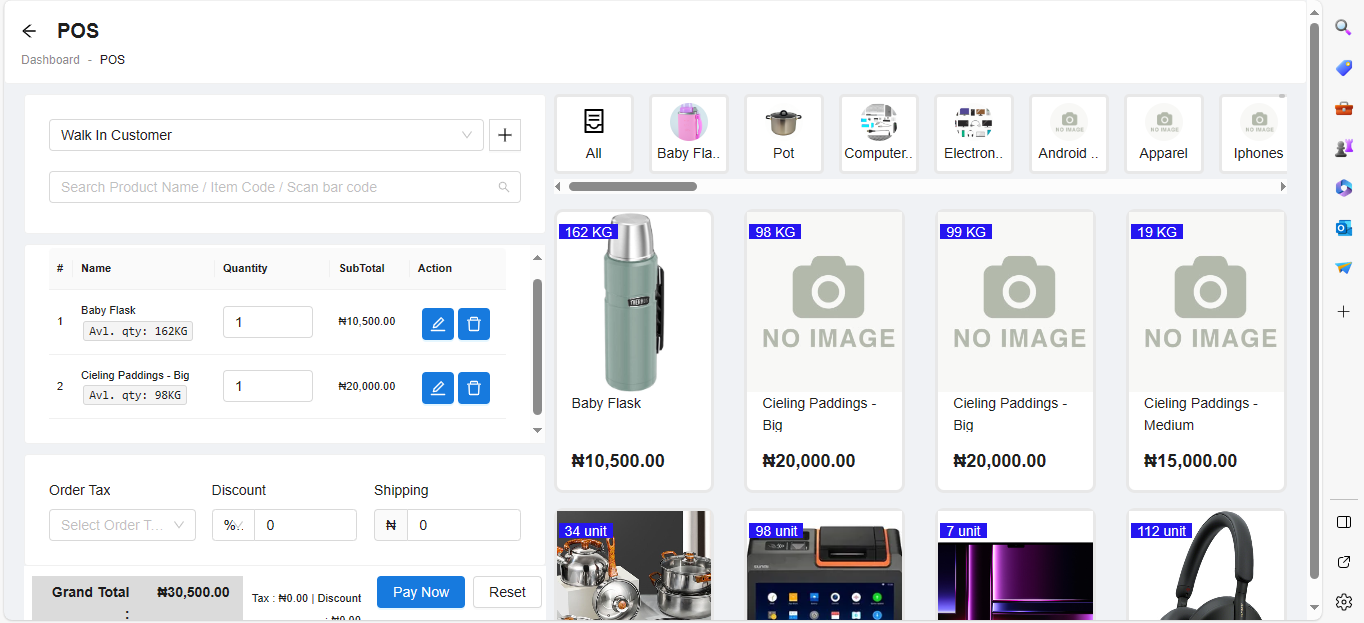Click the Reset button
The width and height of the screenshot is (1364, 623).
pos(507,592)
